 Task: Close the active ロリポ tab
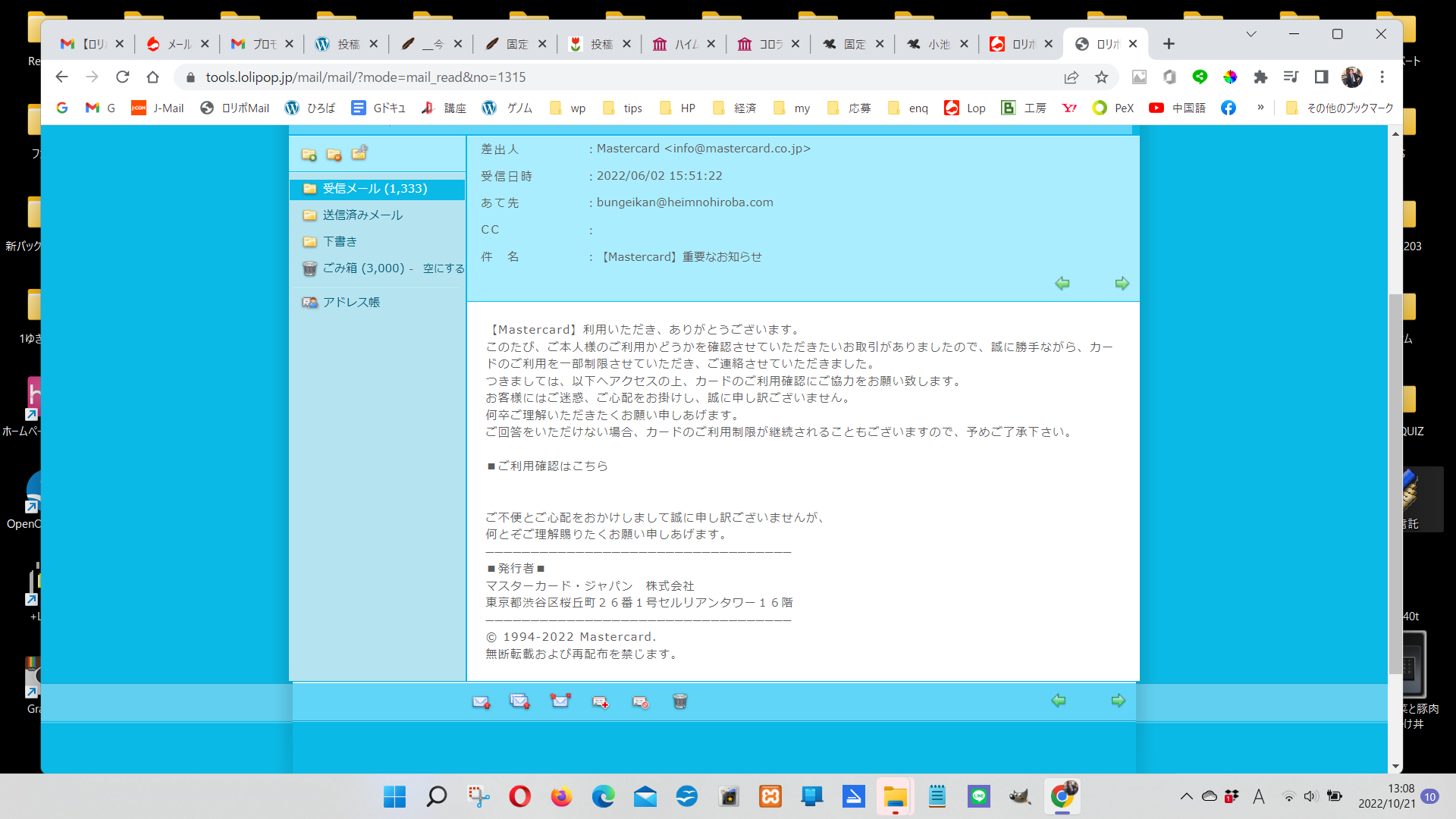1133,44
